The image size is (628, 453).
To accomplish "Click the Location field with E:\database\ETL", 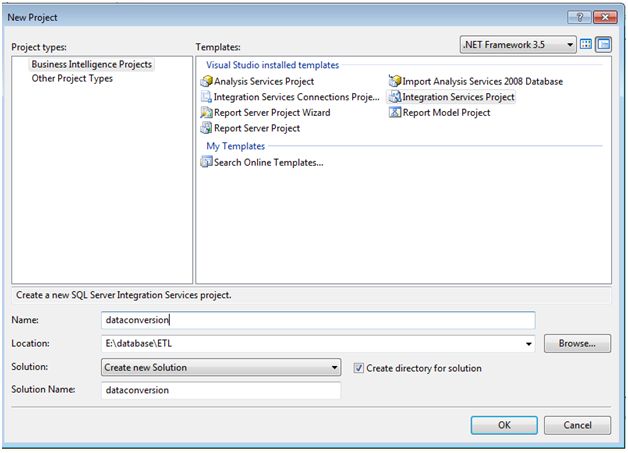I will pyautogui.click(x=318, y=344).
